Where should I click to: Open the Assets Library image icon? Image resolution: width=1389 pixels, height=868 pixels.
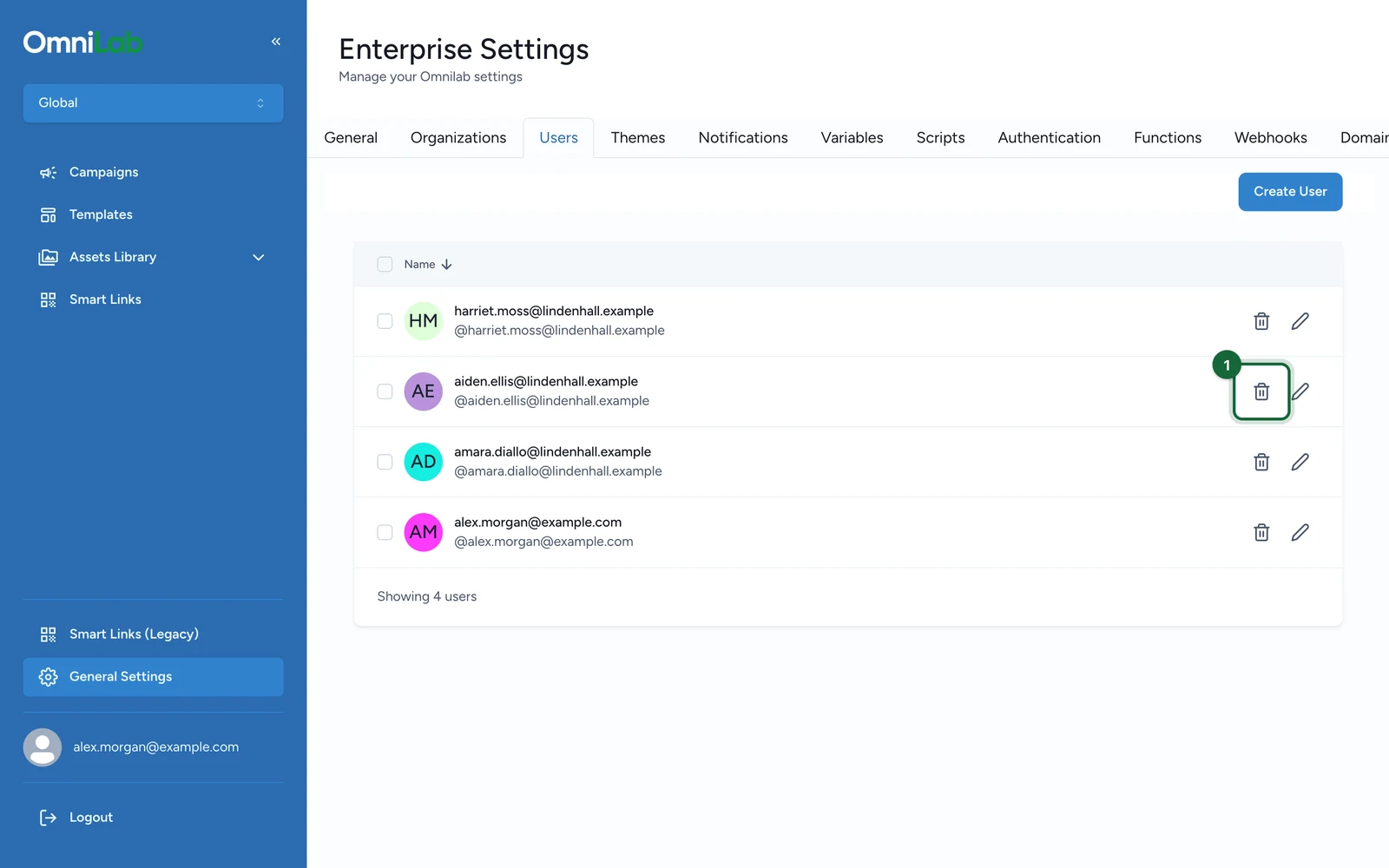[x=48, y=258]
